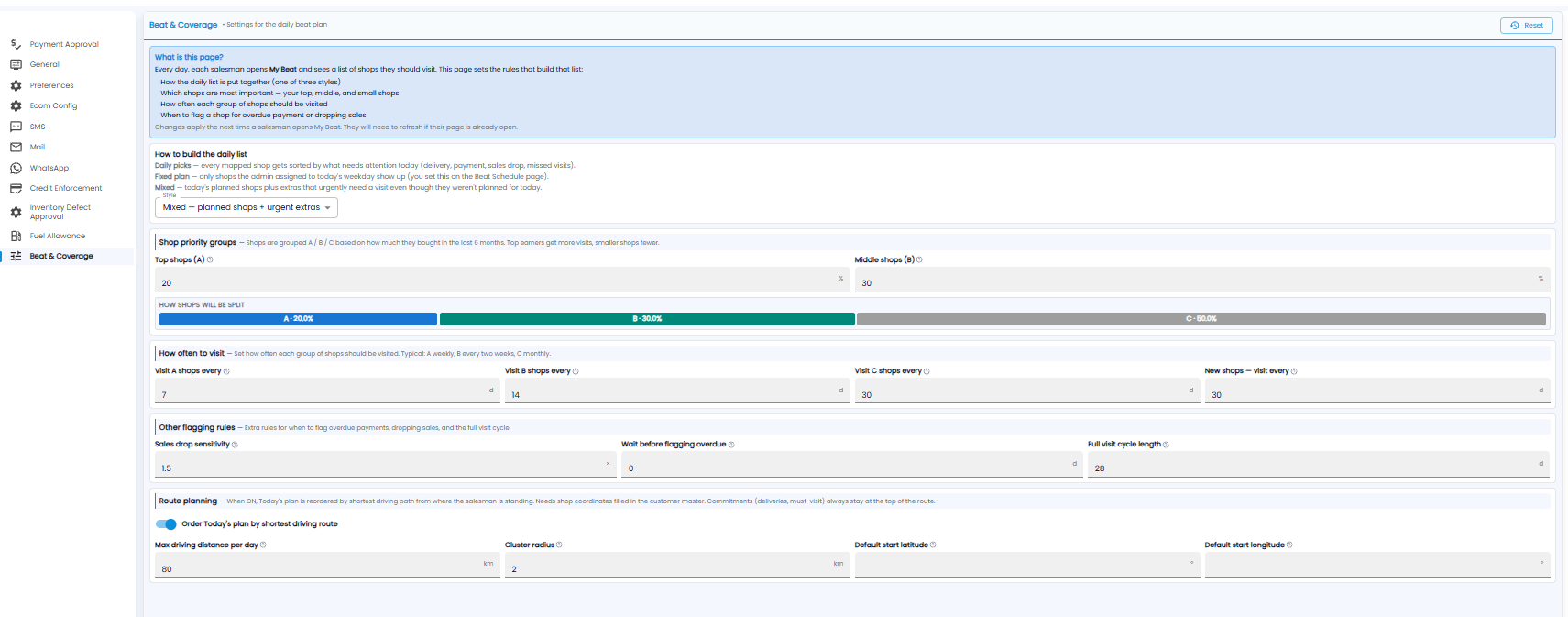The image size is (1568, 617).
Task: Click info icon beside Visit C shops every
Action: click(x=927, y=371)
